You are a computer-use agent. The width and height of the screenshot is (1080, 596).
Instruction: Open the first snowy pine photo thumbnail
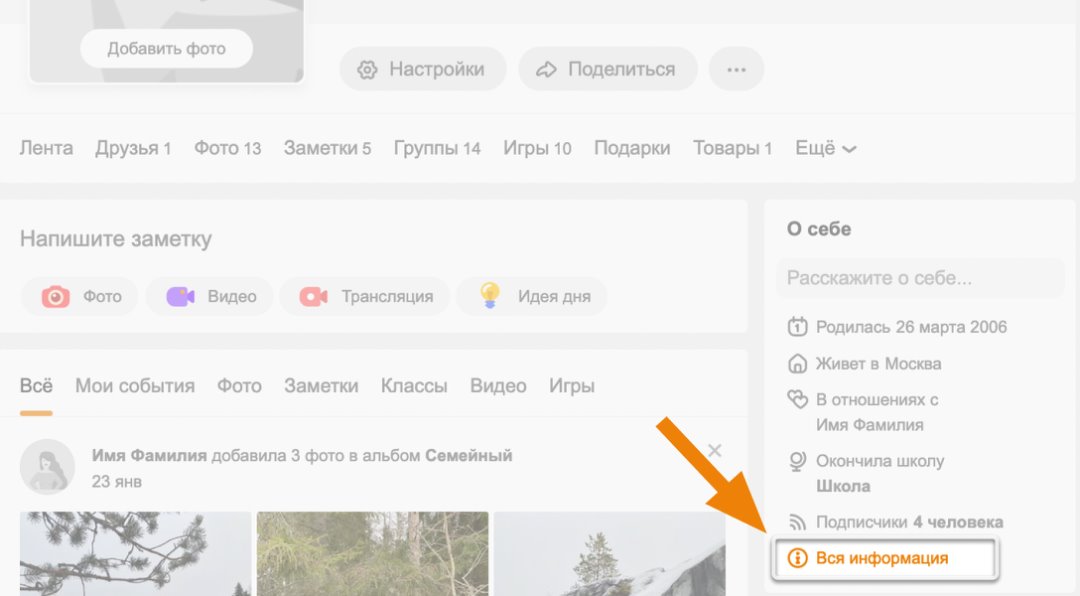pyautogui.click(x=135, y=553)
